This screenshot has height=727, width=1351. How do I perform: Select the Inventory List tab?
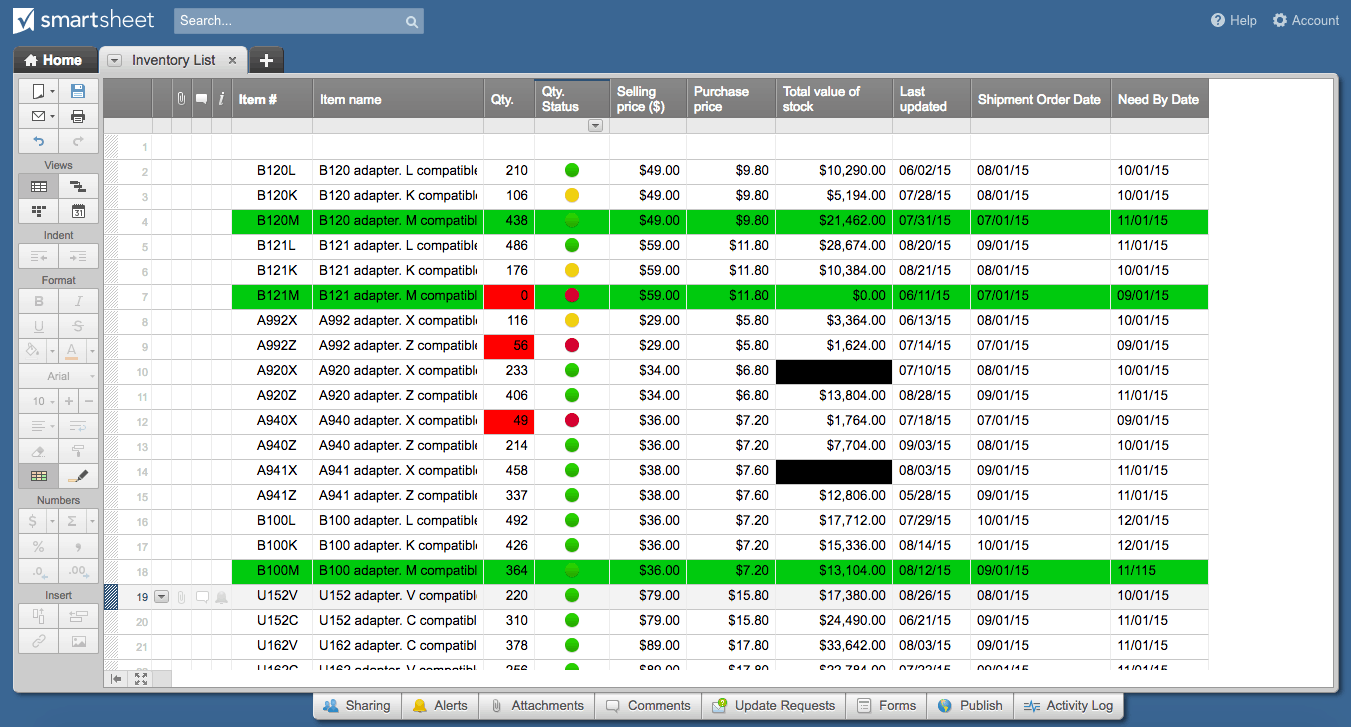pos(172,60)
